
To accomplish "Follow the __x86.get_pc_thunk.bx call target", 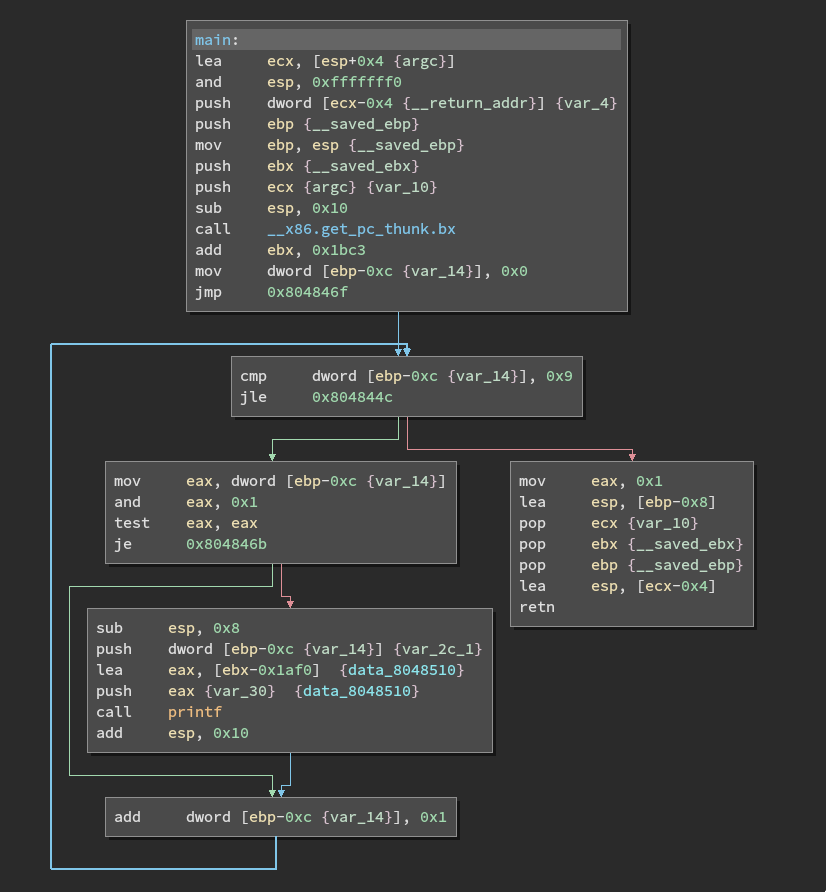I will pos(361,229).
